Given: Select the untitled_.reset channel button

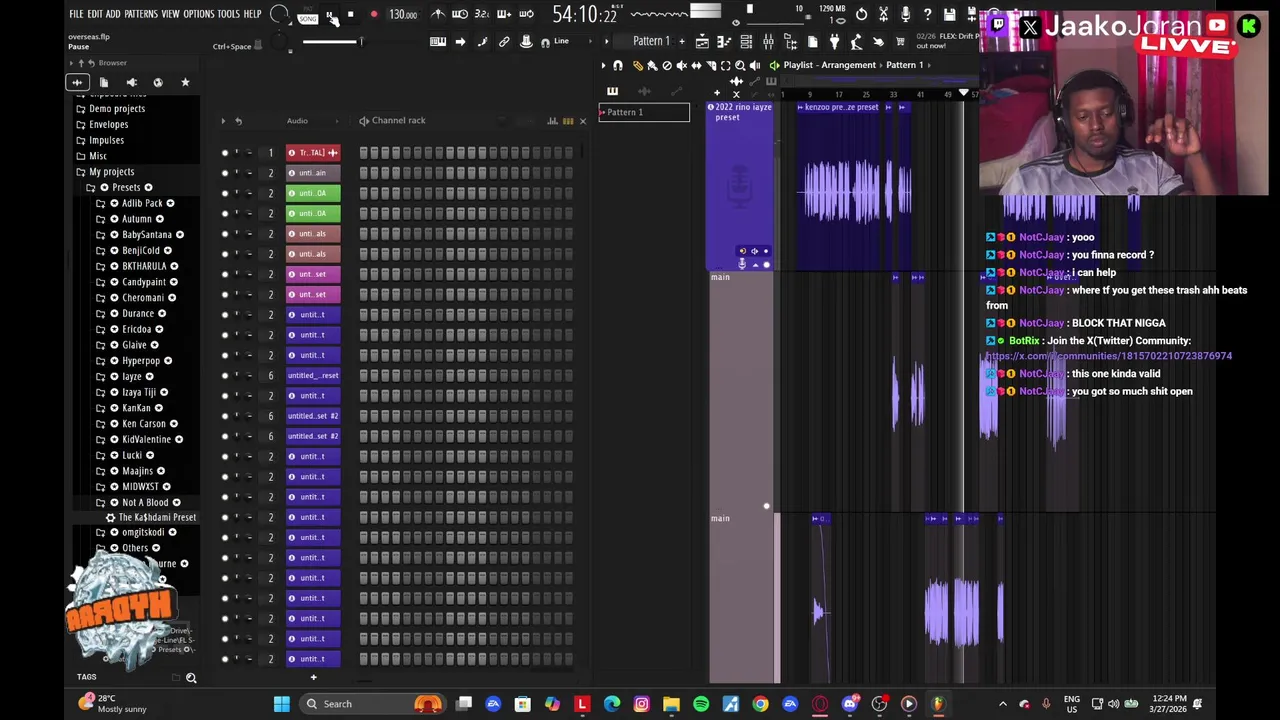Looking at the screenshot, I should click(313, 375).
